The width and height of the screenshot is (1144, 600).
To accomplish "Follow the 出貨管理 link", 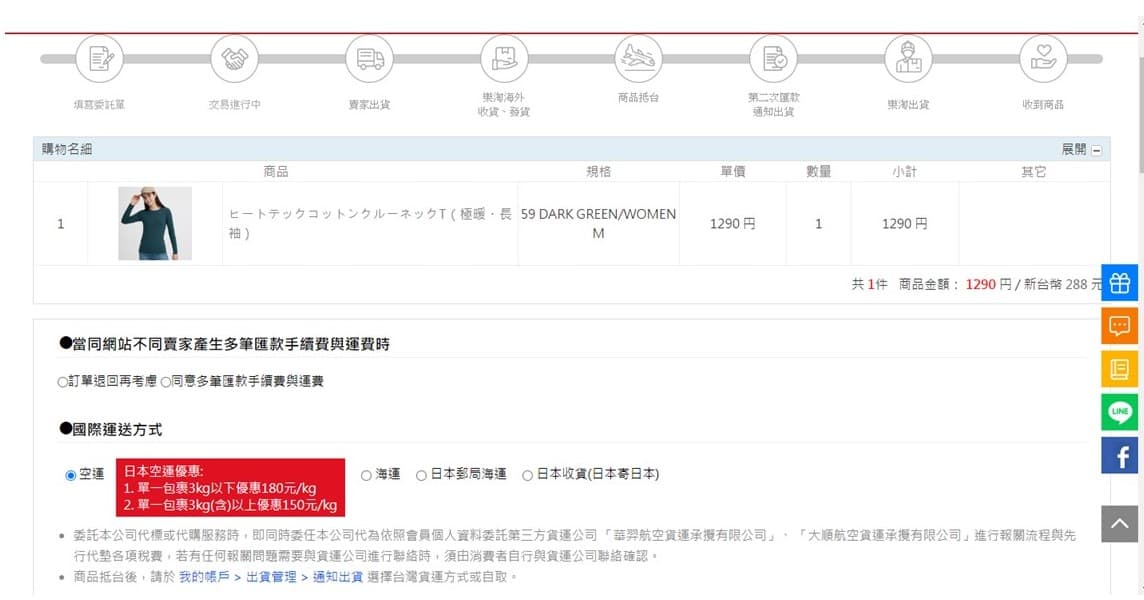I will pyautogui.click(x=271, y=577).
